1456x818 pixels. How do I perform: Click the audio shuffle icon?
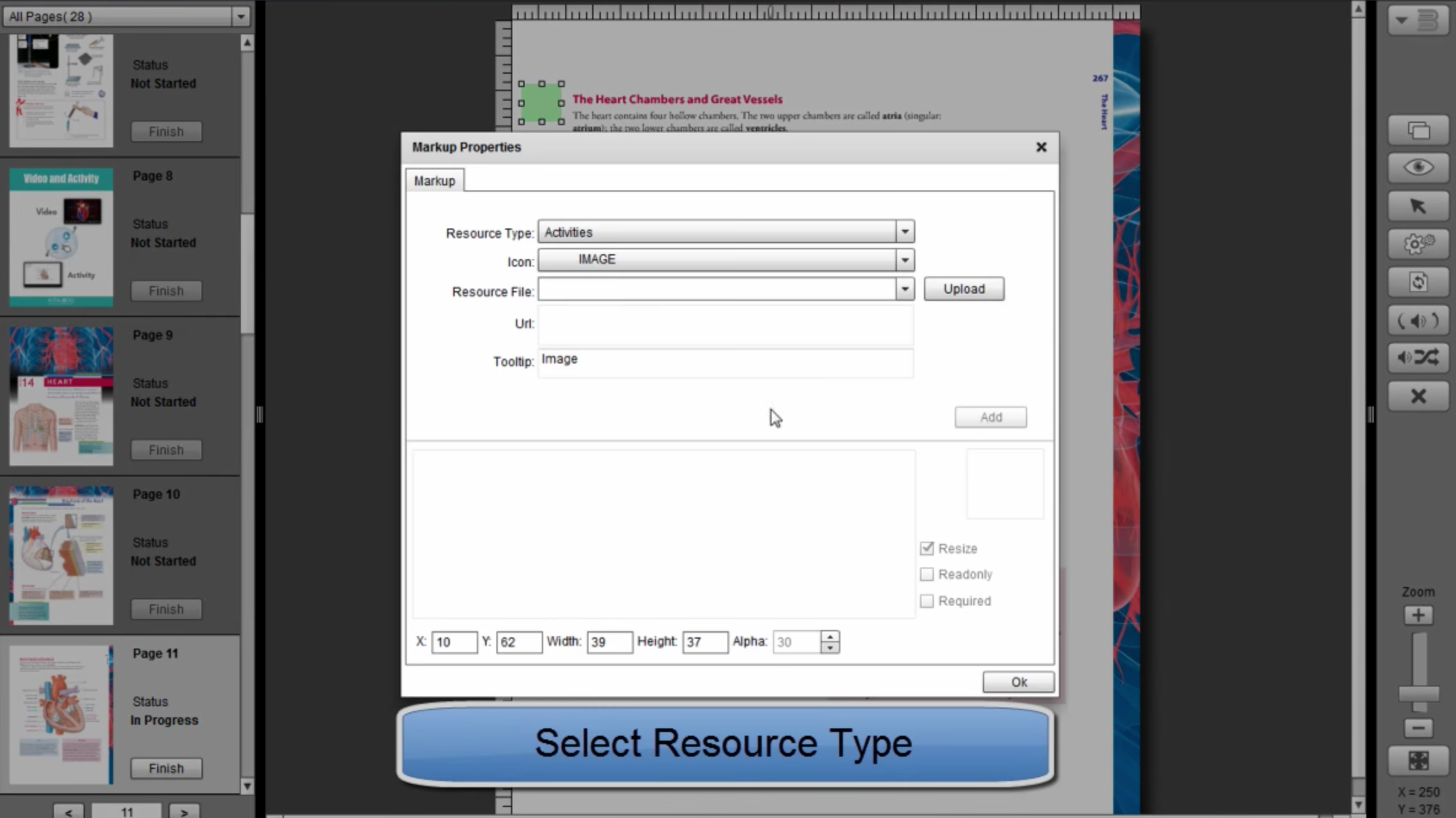(x=1418, y=357)
